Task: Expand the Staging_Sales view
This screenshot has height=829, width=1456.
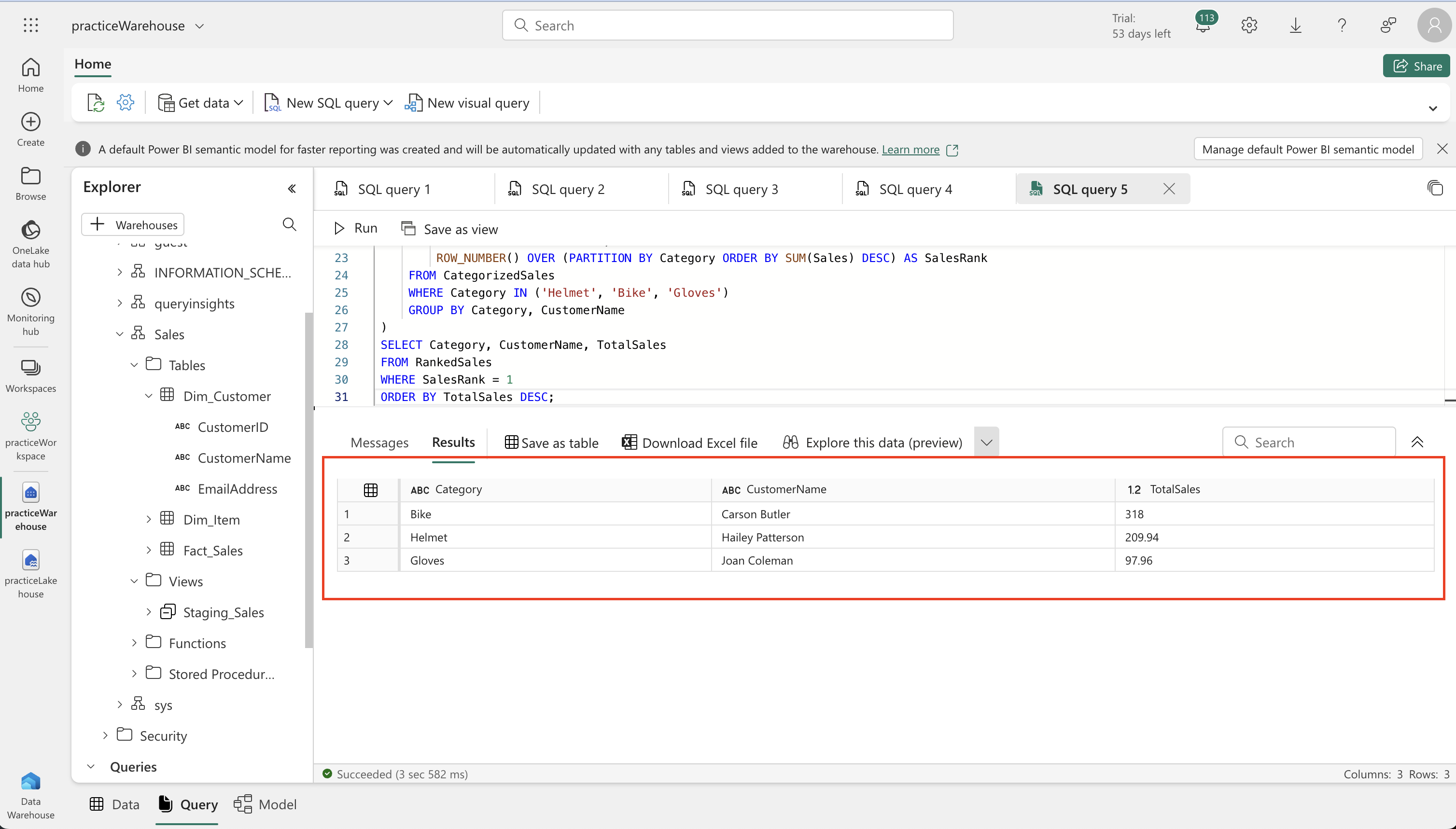Action: (x=149, y=612)
